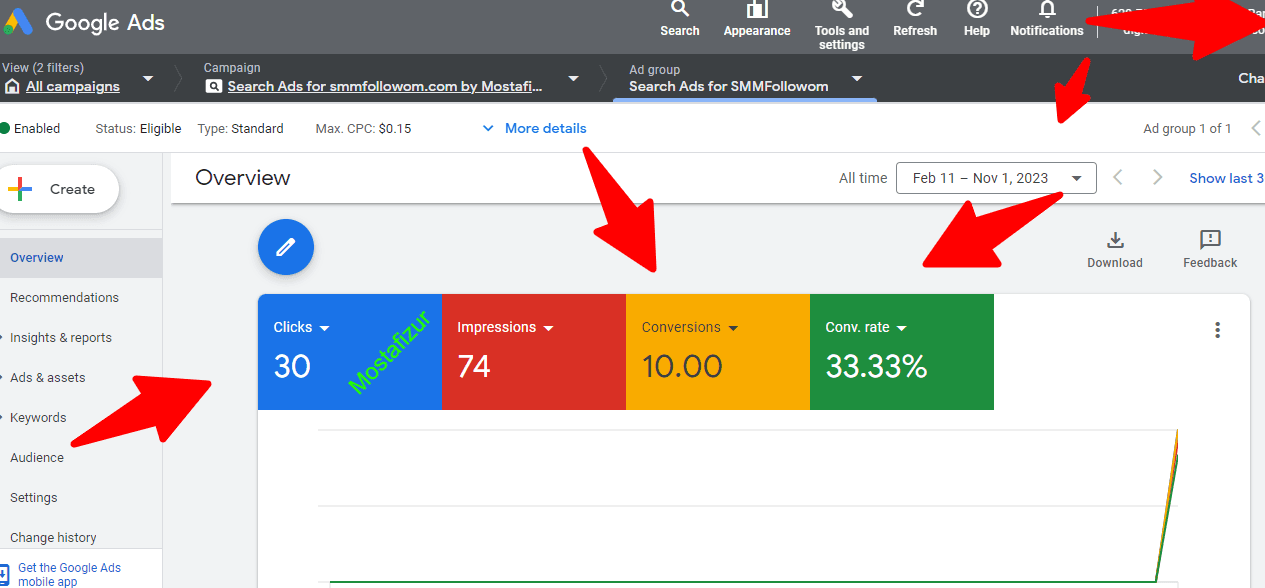
Task: Go to Change history in sidebar
Action: coord(53,537)
